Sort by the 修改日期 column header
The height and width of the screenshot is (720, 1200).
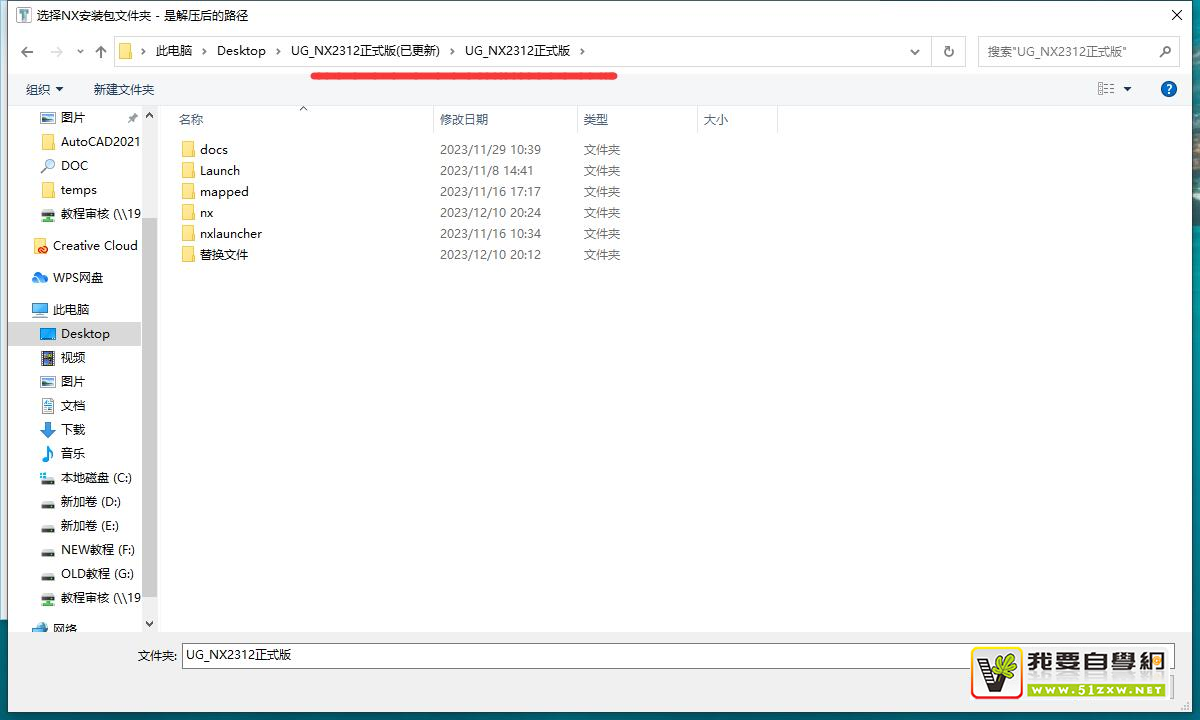[x=464, y=119]
